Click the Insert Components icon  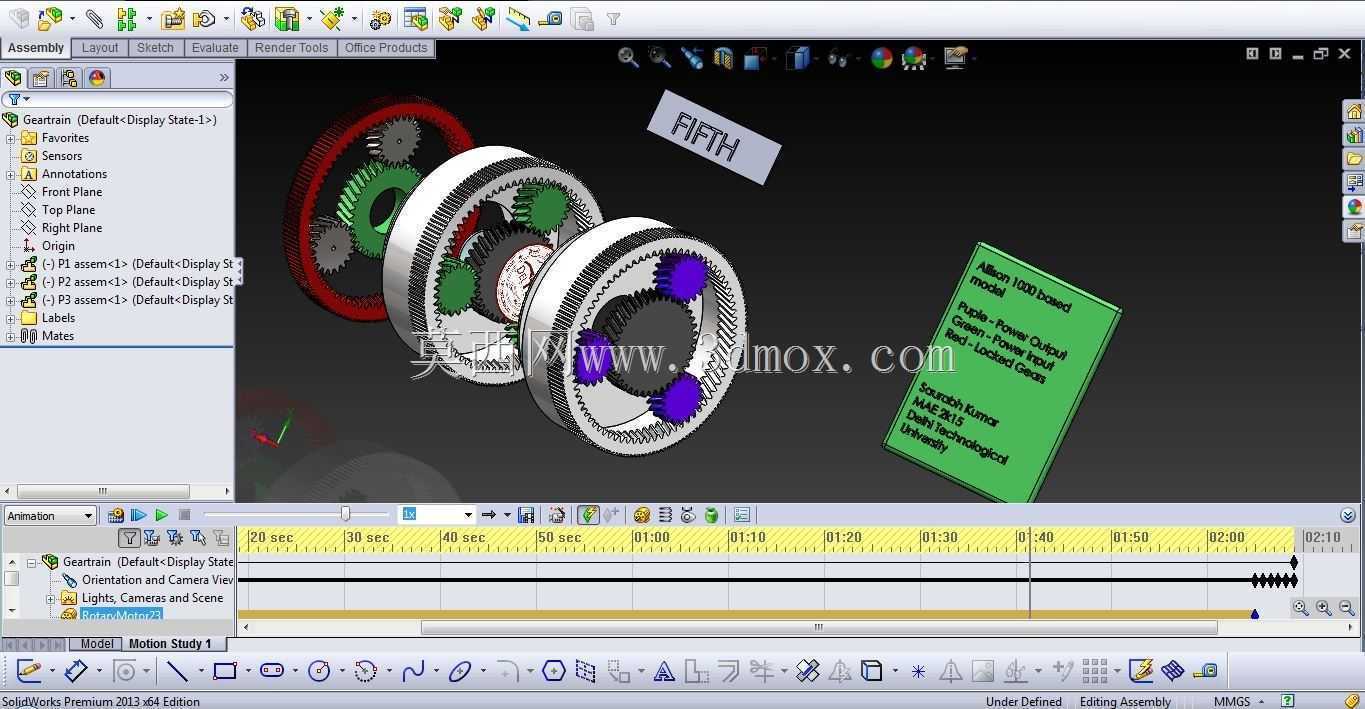[x=48, y=17]
